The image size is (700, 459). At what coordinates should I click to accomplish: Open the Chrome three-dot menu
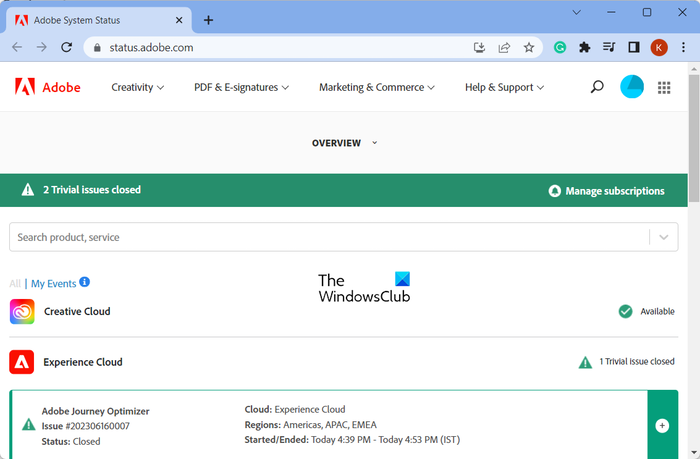pyautogui.click(x=683, y=47)
